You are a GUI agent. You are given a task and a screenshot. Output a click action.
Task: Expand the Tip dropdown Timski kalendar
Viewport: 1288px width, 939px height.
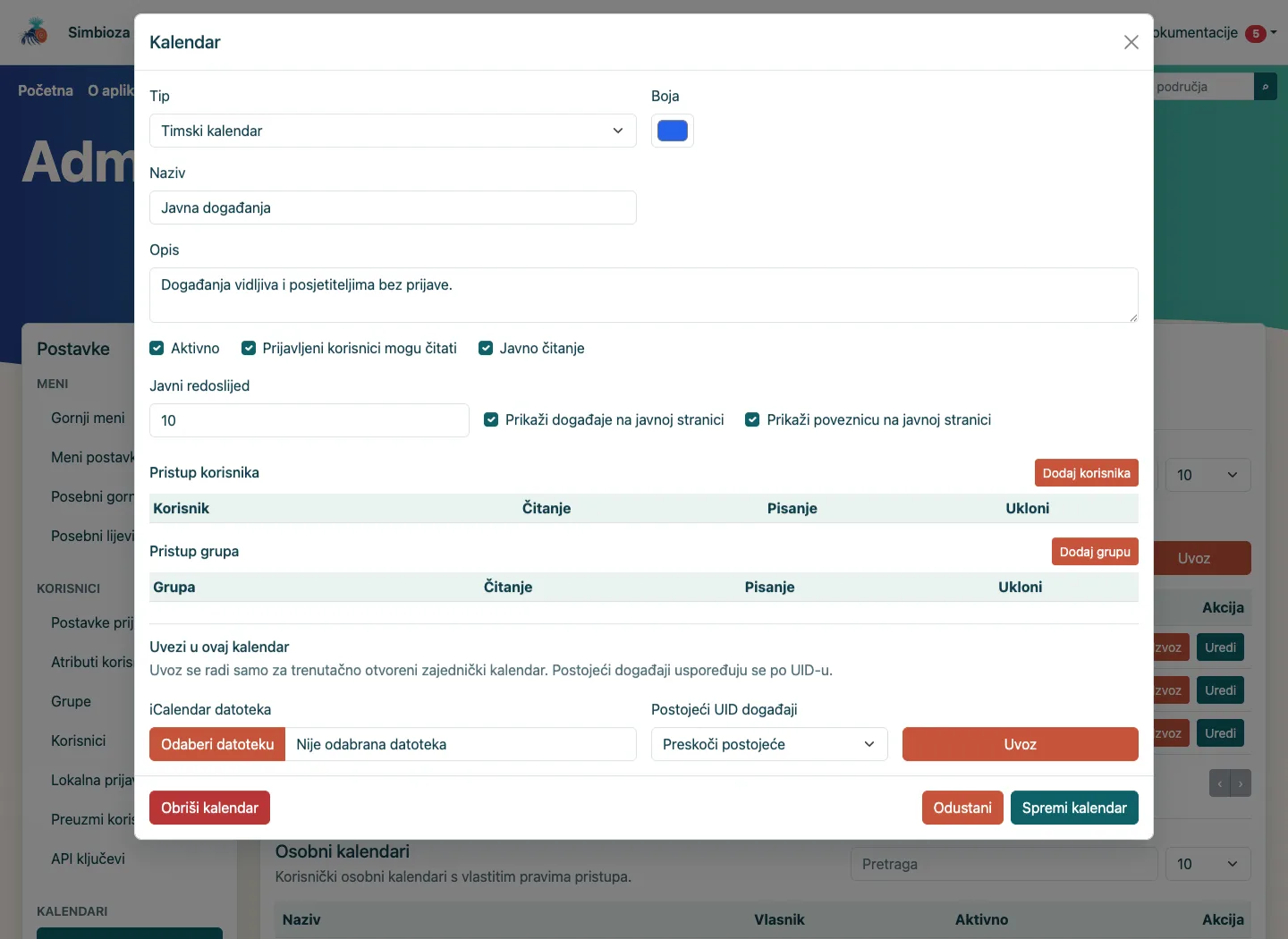[x=393, y=131]
